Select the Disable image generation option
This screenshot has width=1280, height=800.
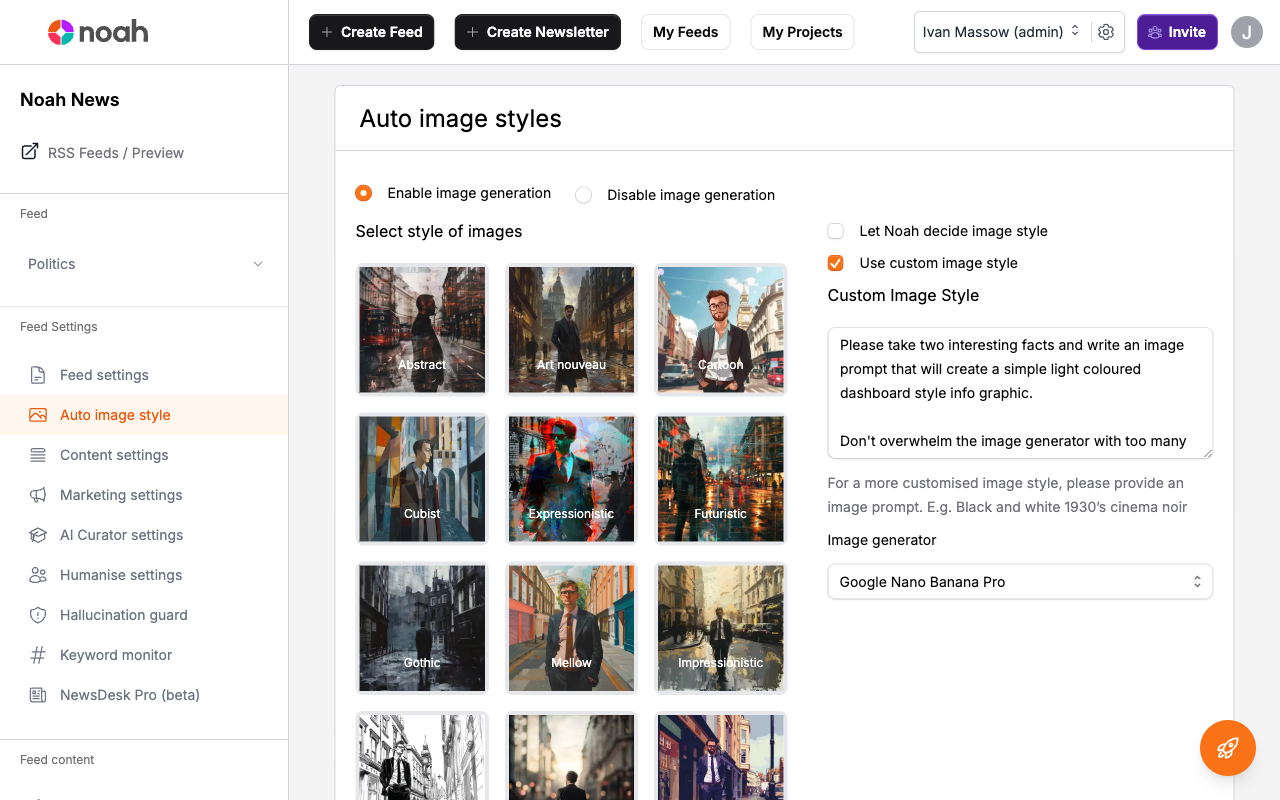click(x=583, y=195)
